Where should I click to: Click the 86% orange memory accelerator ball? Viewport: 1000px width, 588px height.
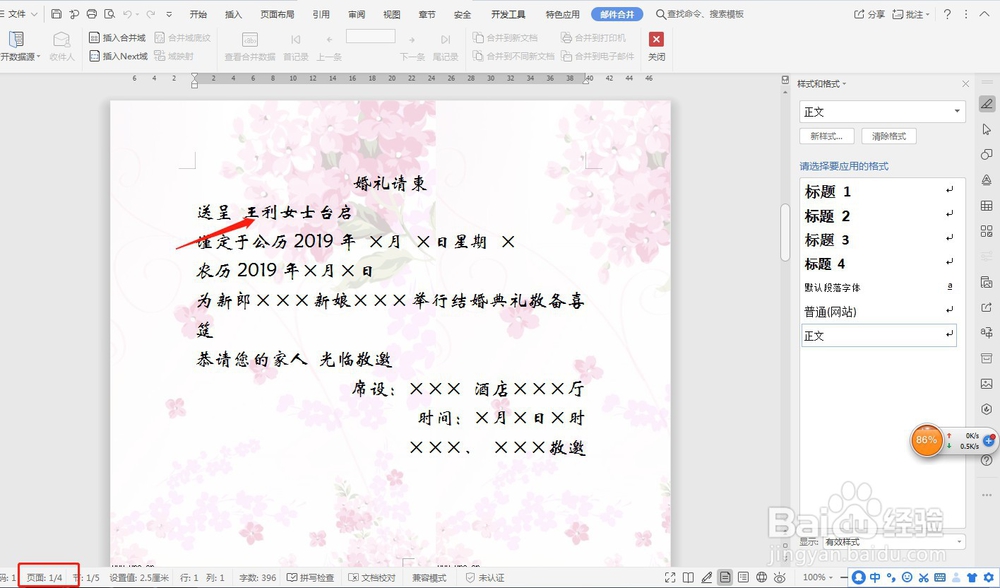coord(926,440)
